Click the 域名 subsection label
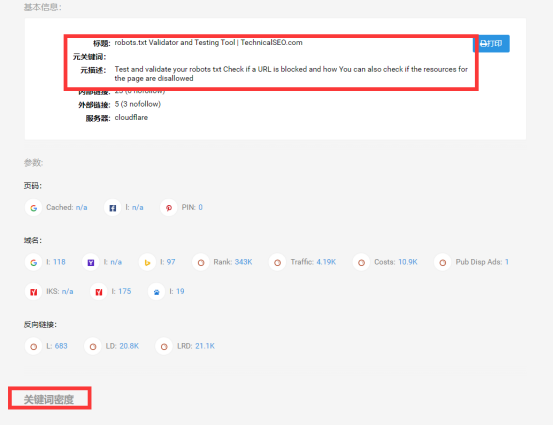 coord(33,241)
